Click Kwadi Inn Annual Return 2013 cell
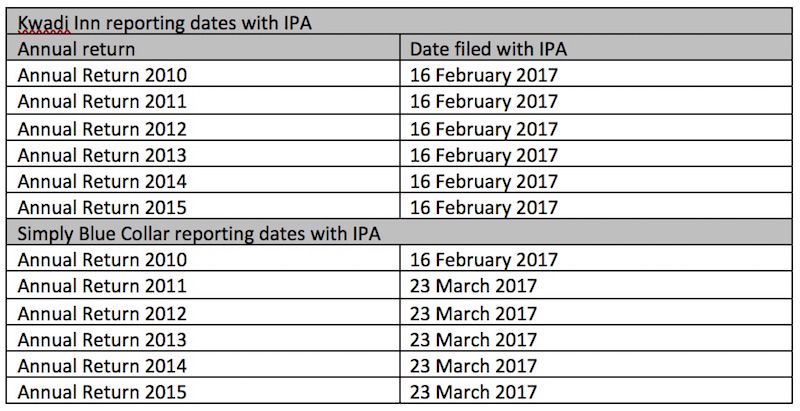Image resolution: width=800 pixels, height=411 pixels. click(x=204, y=155)
